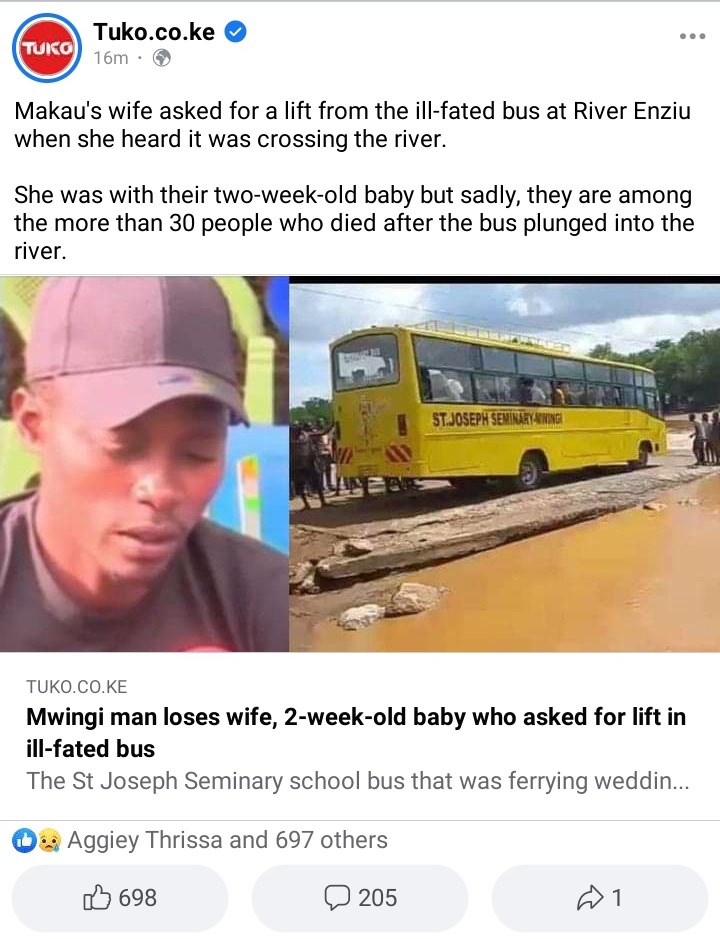Click the blue verified badge
The image size is (720, 939).
coord(235,32)
